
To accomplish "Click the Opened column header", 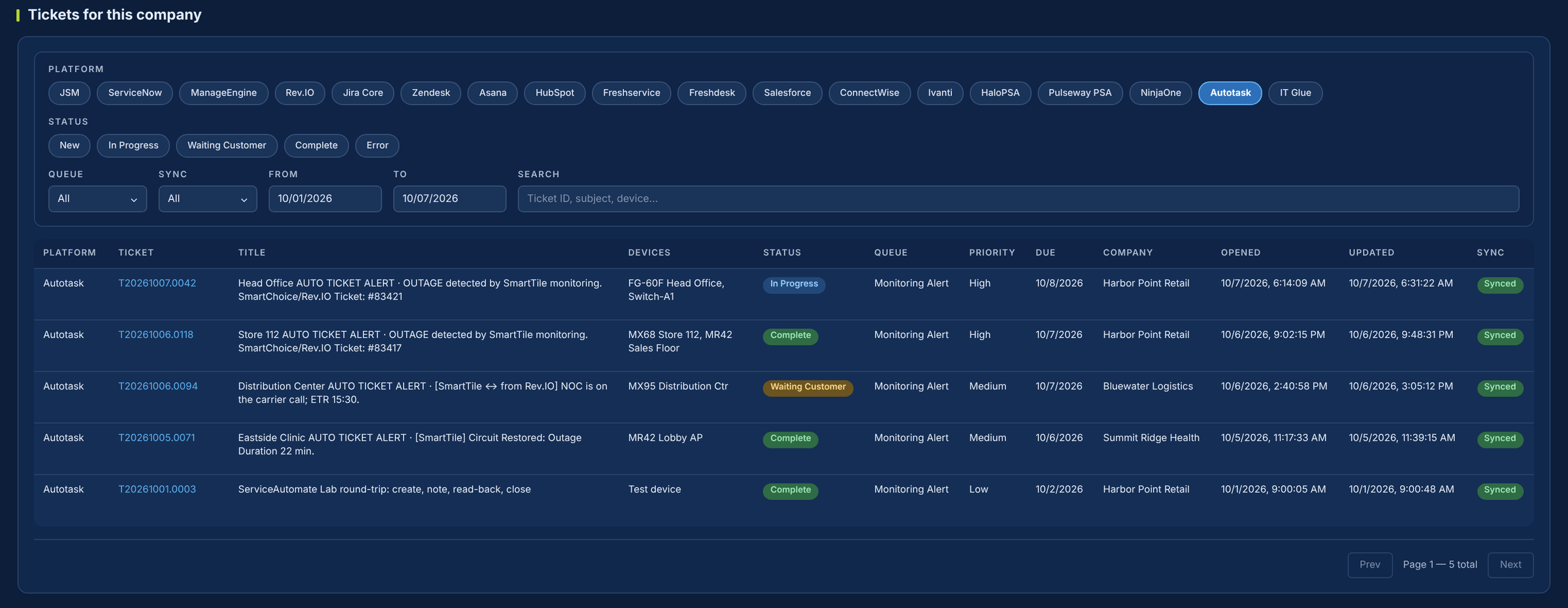I will pos(1241,253).
